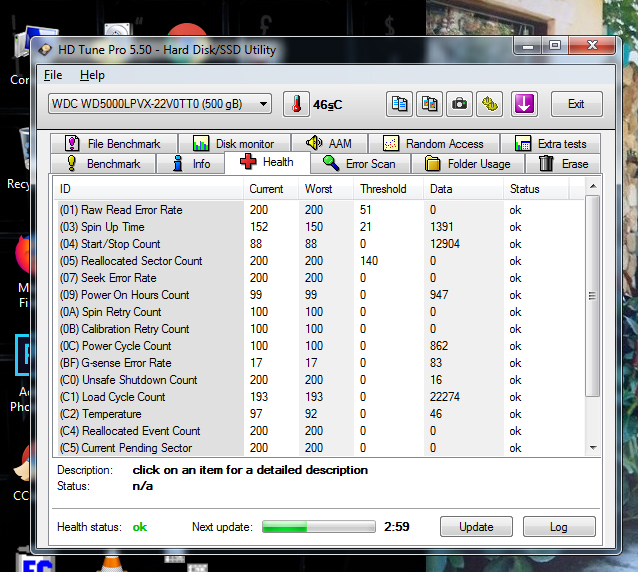Click the Data value 12904
The width and height of the screenshot is (638, 572).
(x=445, y=244)
